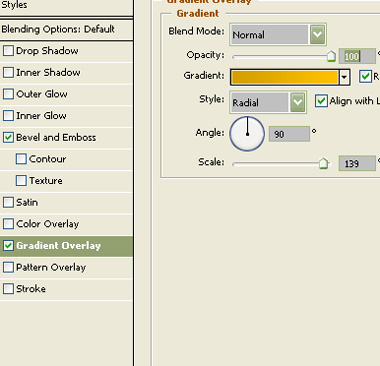Select the Texture sub-style label

pos(46,181)
